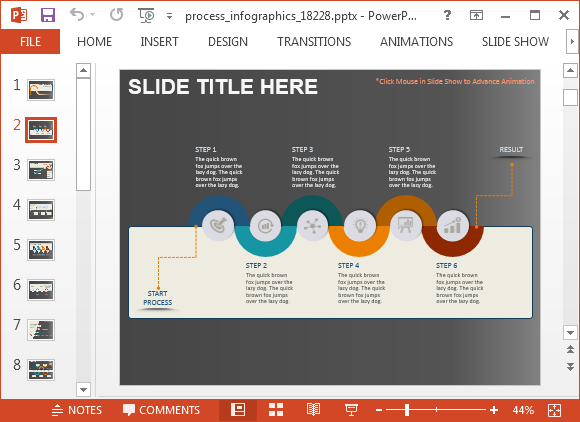Screen dimensions: 580x422
Task: Click the thumbnail pane scrollbar thumb
Action: 83,134
